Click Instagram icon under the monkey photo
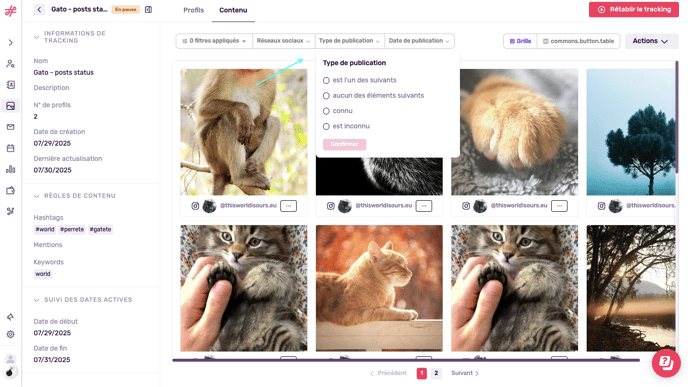The width and height of the screenshot is (688, 387). (195, 206)
